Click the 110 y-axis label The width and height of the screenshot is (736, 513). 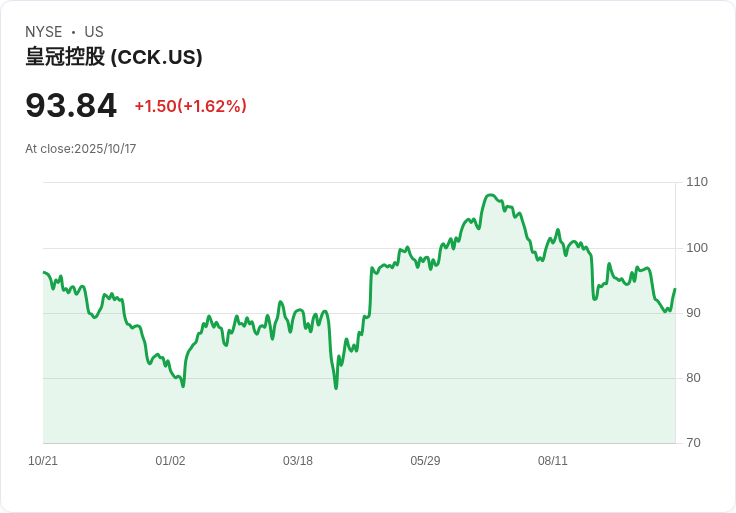click(x=697, y=182)
